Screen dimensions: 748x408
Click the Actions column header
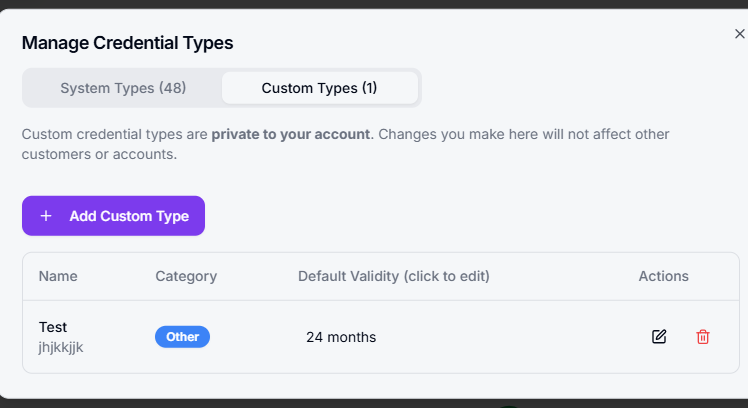coord(663,276)
